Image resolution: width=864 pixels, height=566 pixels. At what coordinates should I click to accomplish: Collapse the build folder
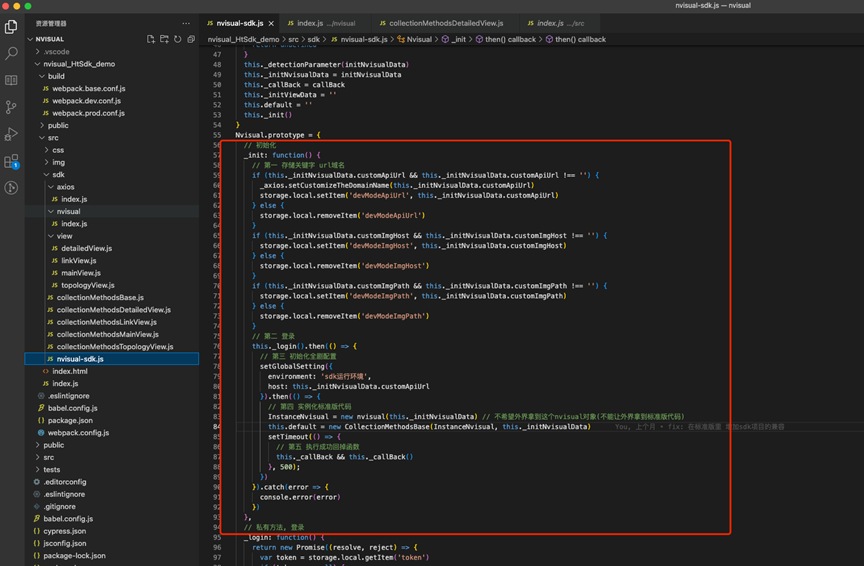(56, 76)
